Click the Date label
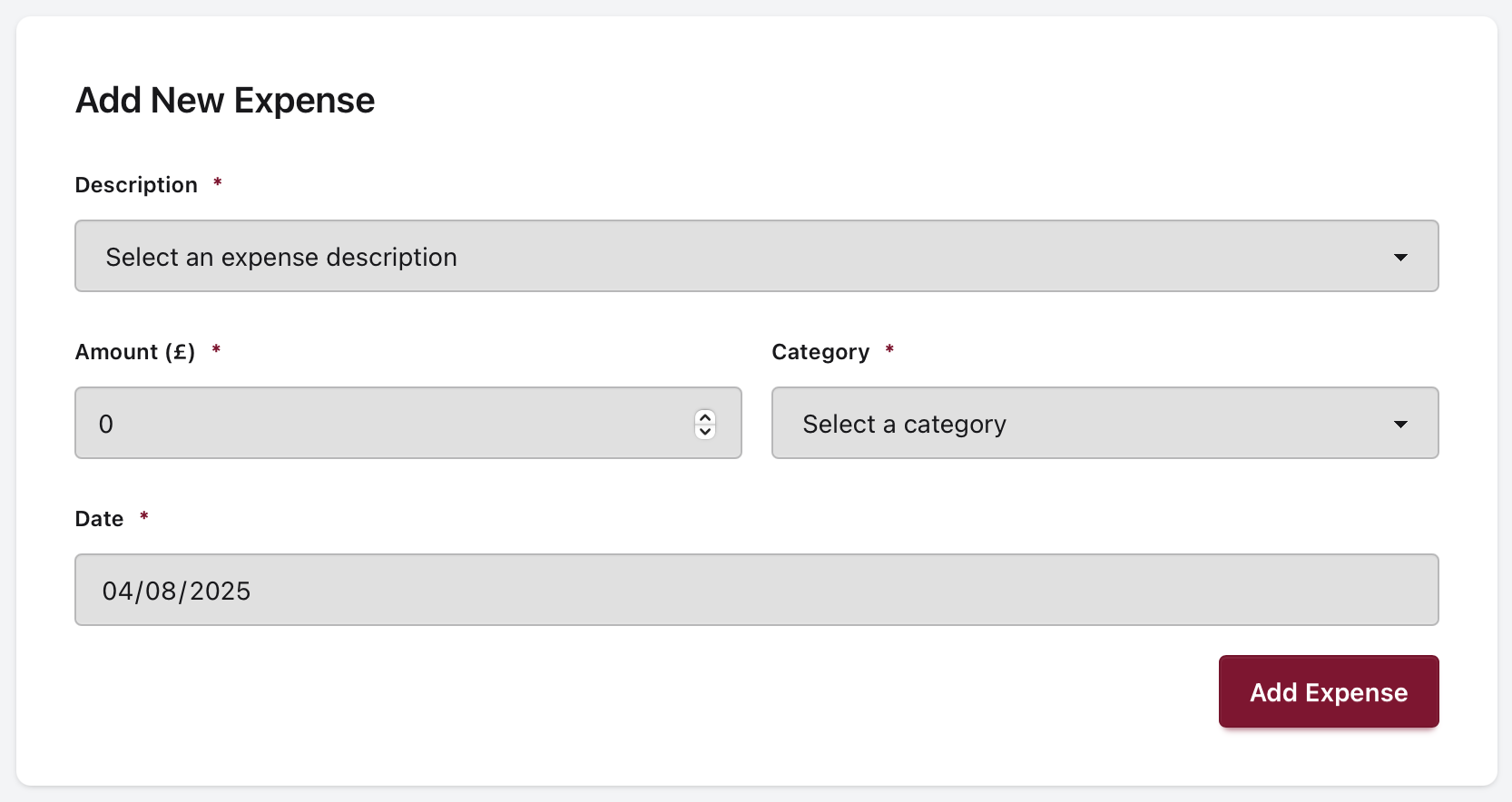 (x=98, y=518)
